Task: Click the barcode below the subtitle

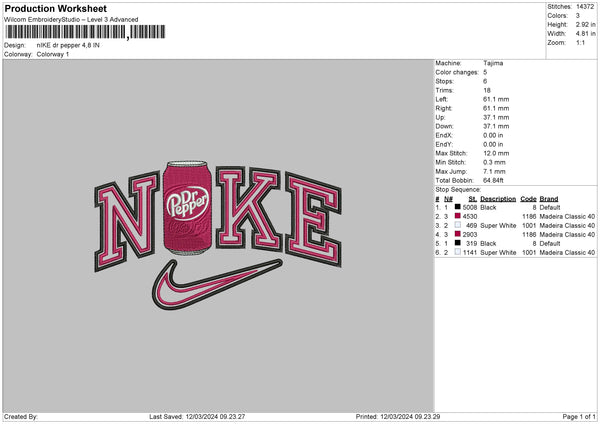Action: [85, 32]
